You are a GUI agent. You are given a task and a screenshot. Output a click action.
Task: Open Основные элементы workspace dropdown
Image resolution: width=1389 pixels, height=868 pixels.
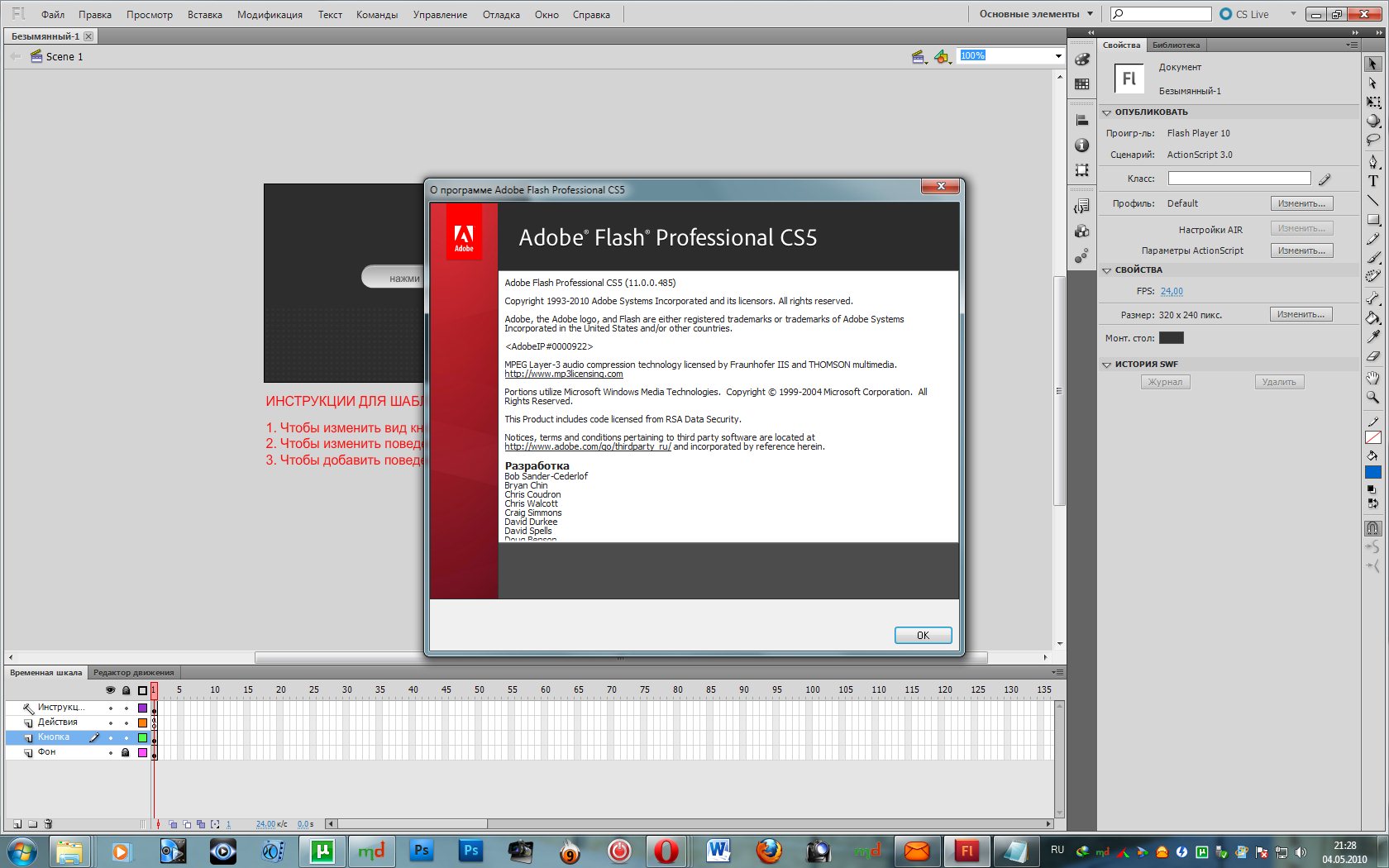(1036, 14)
